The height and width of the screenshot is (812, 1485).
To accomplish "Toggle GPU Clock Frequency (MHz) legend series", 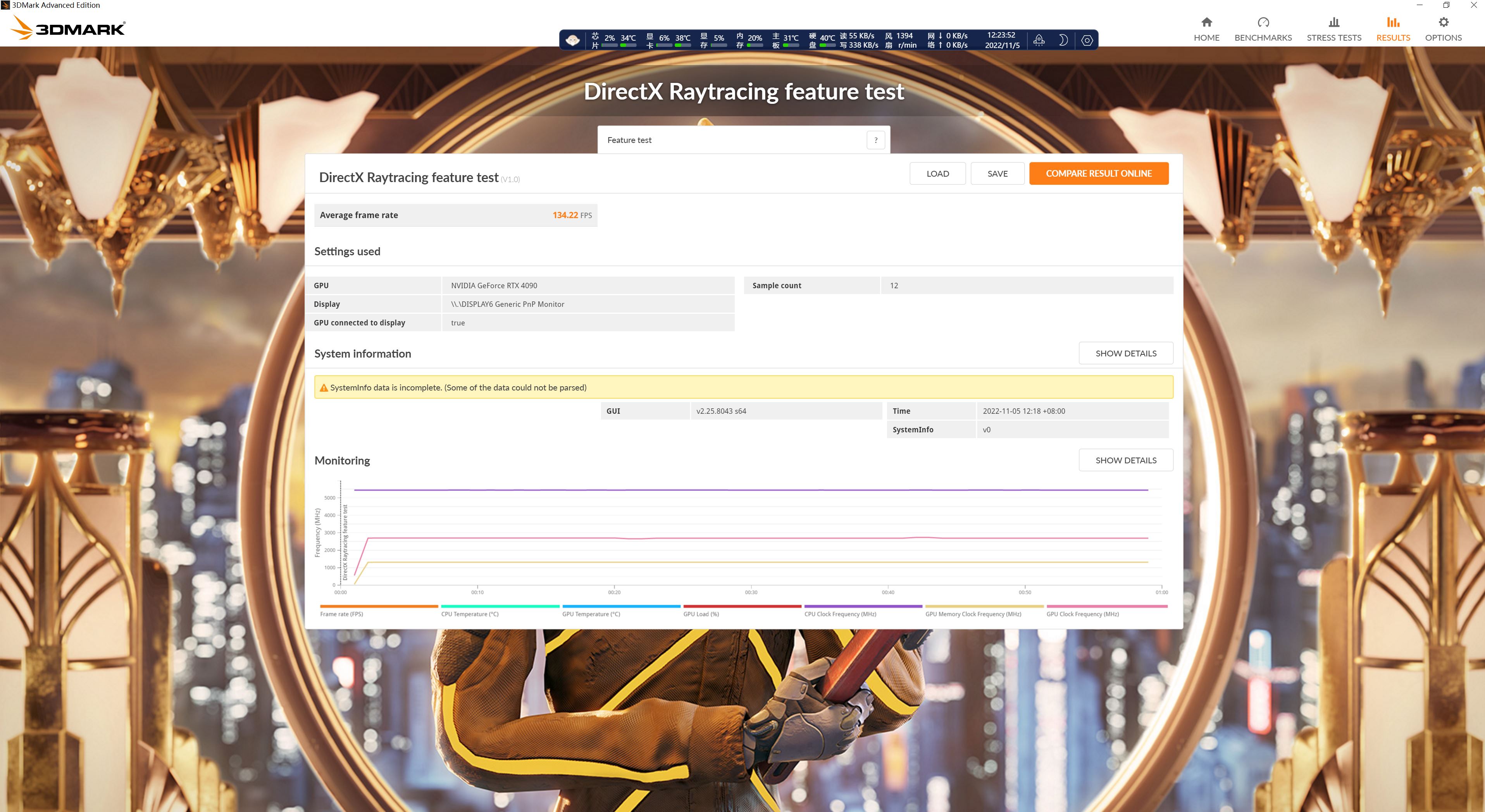I will 1107,611.
